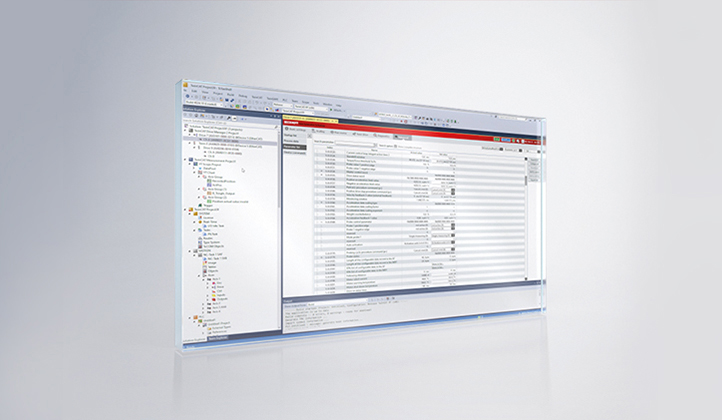This screenshot has width=722, height=420.
Task: Select the red Outputs folder icon
Action: [x=214, y=300]
